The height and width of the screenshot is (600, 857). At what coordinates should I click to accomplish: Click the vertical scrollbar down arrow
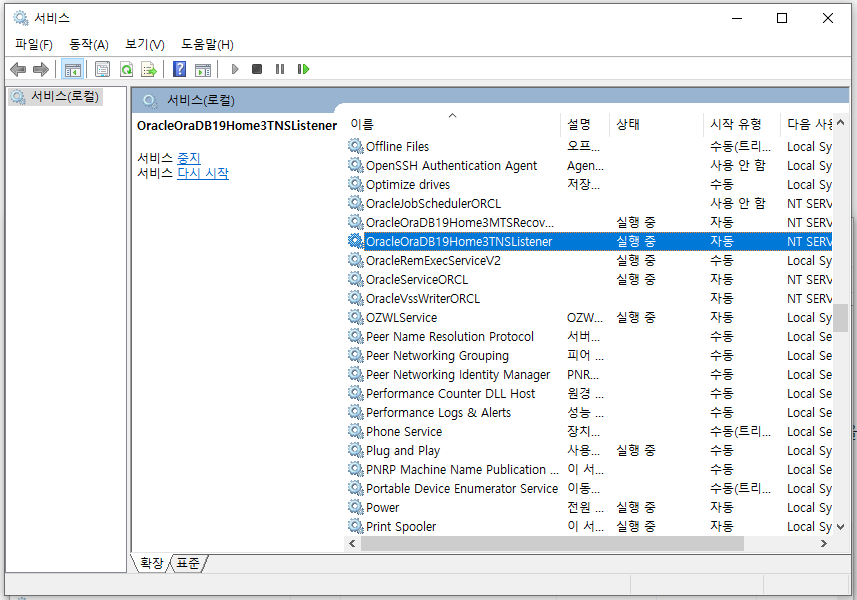(841, 527)
